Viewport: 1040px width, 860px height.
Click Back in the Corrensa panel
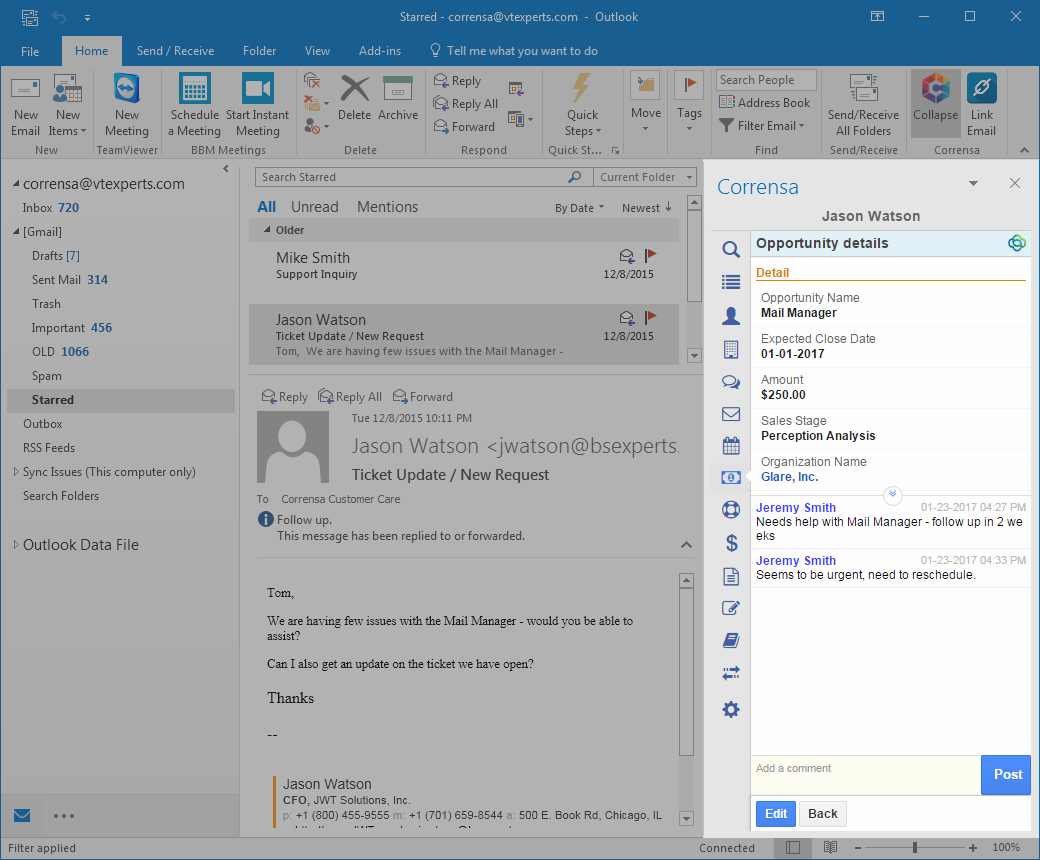[822, 814]
